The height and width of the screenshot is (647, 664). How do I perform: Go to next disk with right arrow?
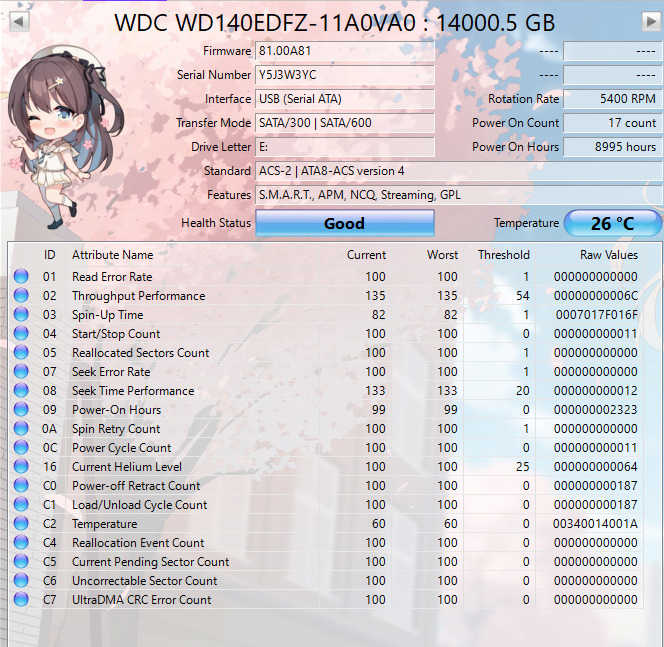[x=651, y=21]
